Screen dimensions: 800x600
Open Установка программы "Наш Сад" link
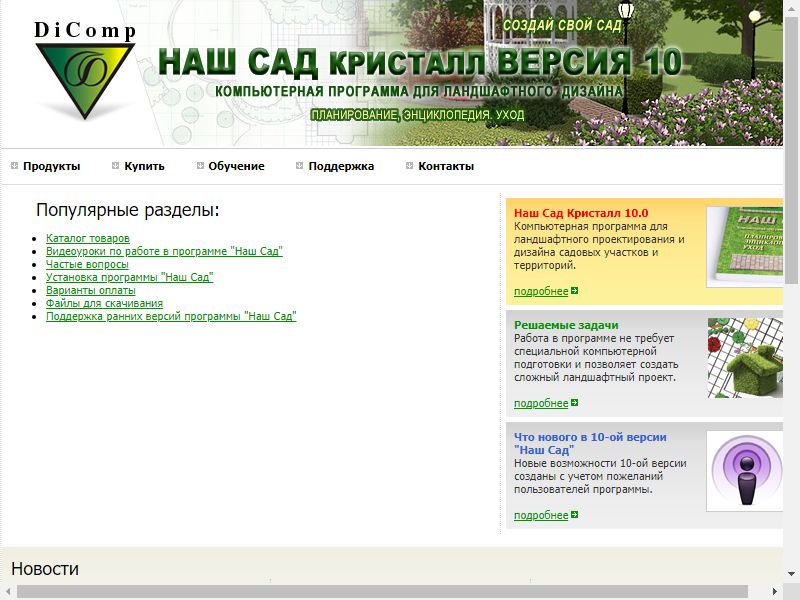tap(130, 277)
